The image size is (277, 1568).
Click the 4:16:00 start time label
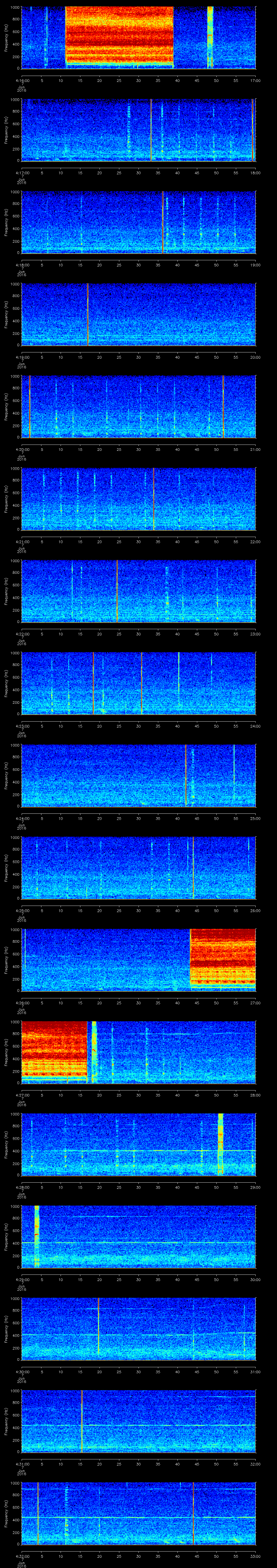pos(22,80)
